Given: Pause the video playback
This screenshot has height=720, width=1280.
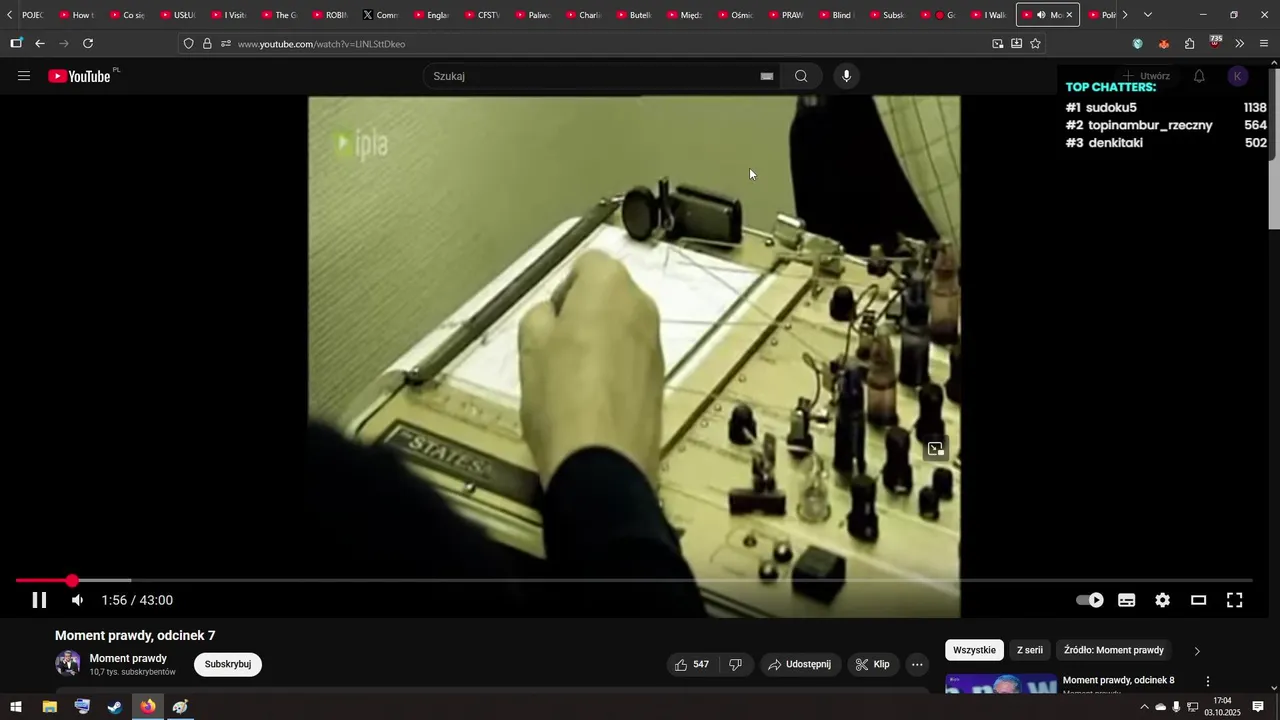Looking at the screenshot, I should tap(39, 600).
